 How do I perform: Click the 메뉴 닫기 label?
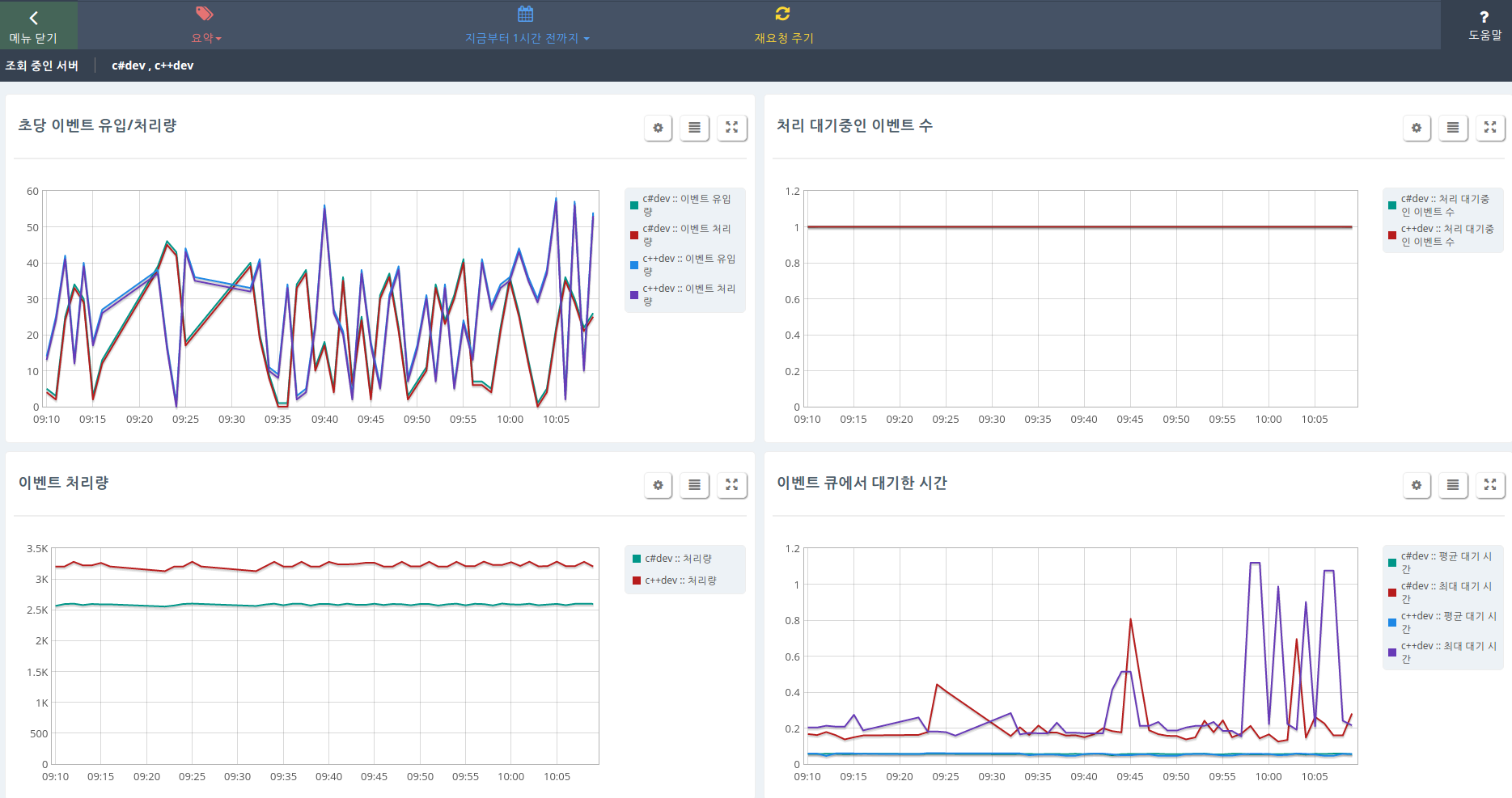pyautogui.click(x=34, y=38)
